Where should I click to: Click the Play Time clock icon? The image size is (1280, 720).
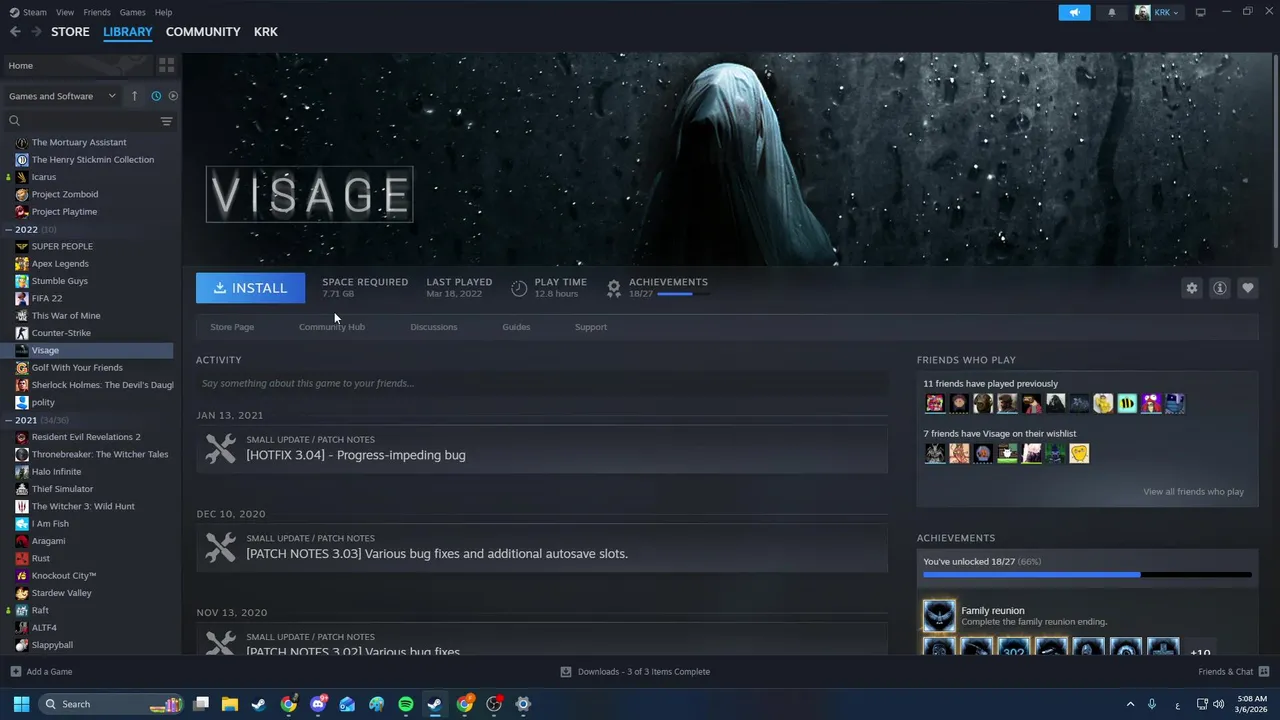pos(519,288)
